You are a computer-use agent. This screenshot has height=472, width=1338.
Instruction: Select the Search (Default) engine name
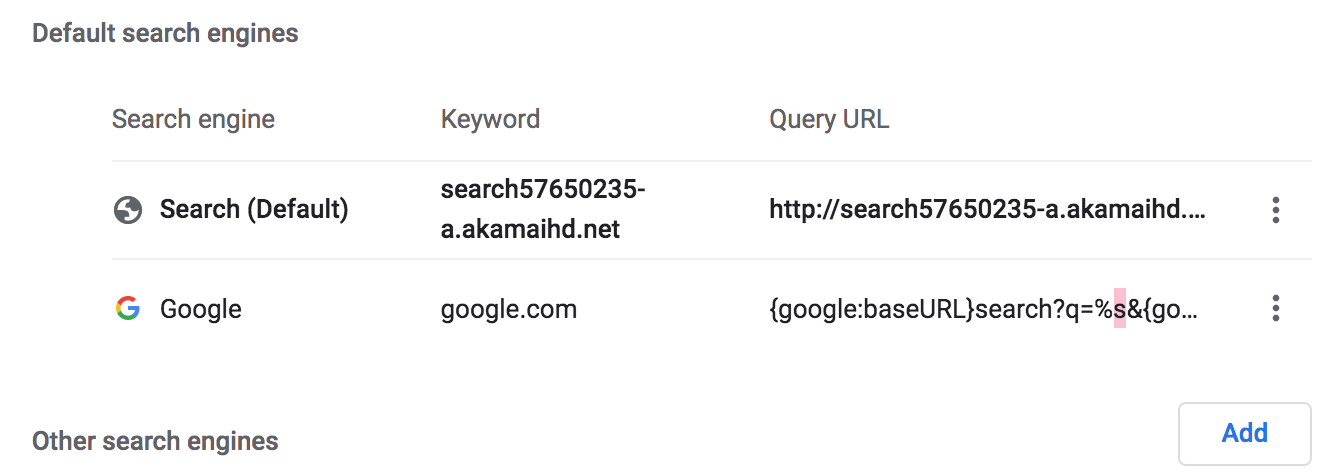[x=254, y=210]
